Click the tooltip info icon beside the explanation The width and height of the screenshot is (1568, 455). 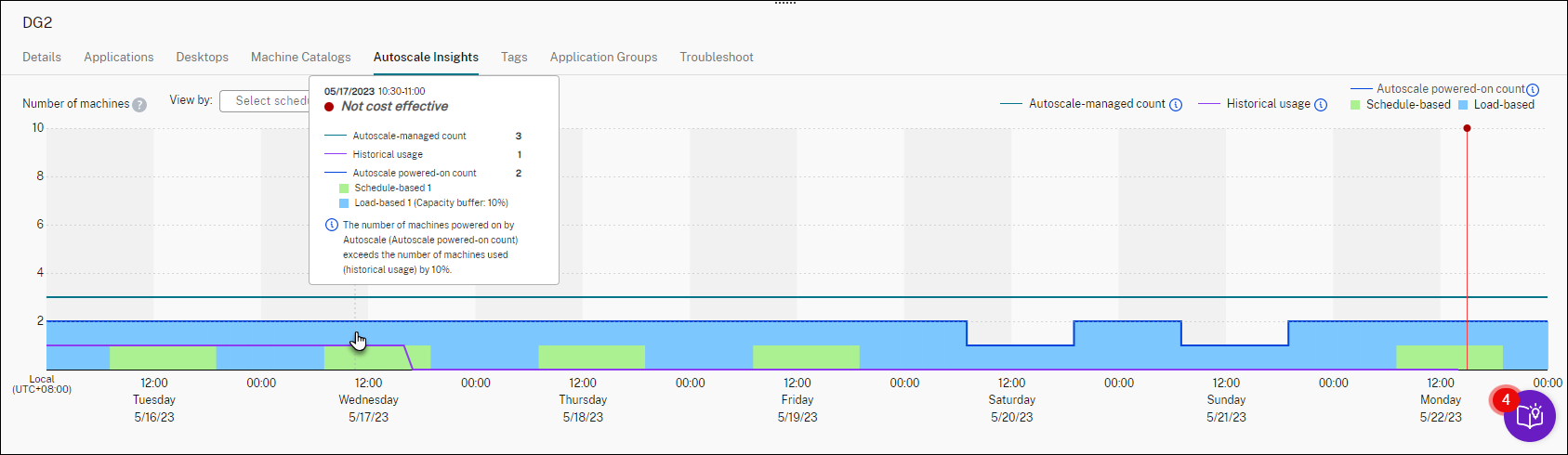point(332,226)
